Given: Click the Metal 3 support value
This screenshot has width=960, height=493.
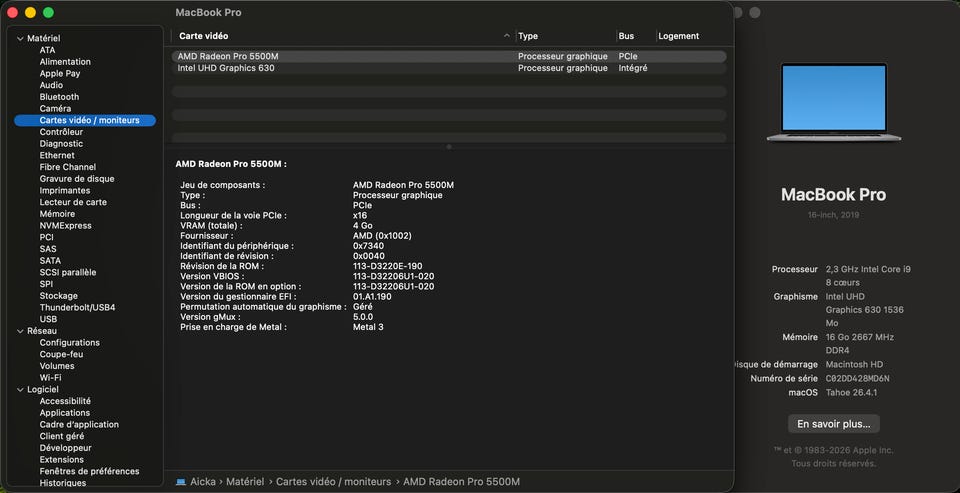Looking at the screenshot, I should click(x=368, y=327).
